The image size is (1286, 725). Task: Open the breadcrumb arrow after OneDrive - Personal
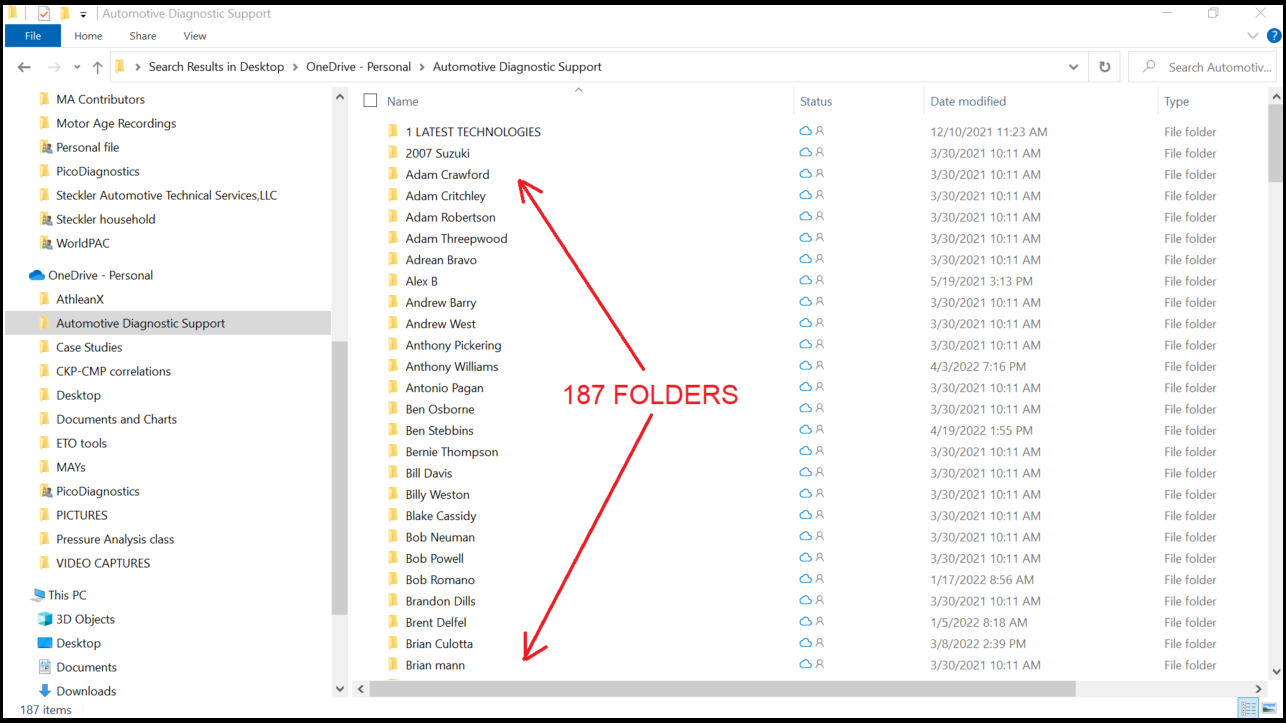[x=421, y=66]
